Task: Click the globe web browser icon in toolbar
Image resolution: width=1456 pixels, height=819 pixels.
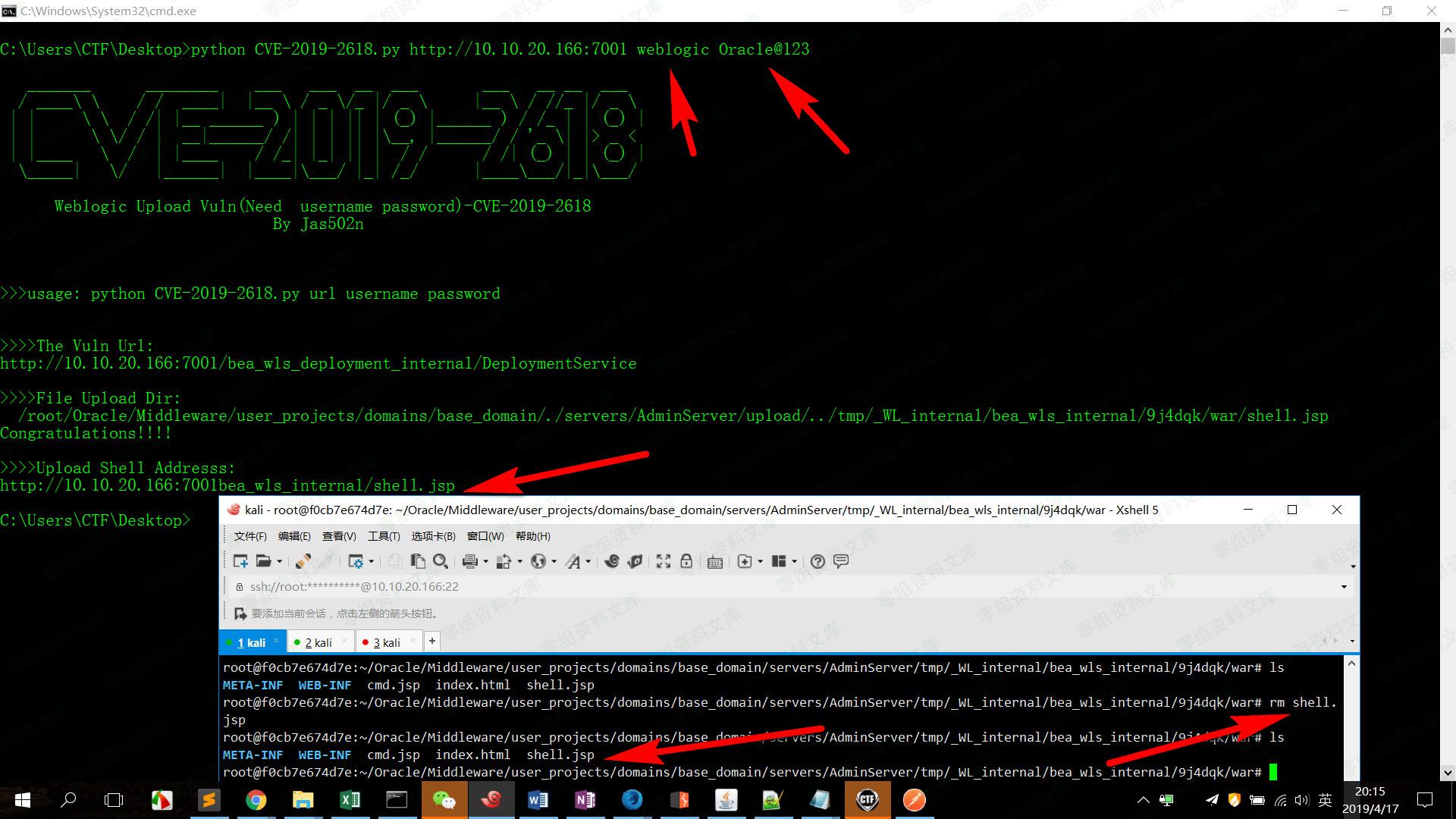Action: (539, 561)
